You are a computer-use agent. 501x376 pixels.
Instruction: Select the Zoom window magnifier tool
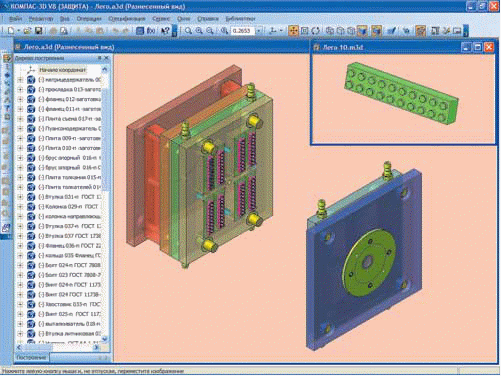pos(188,31)
